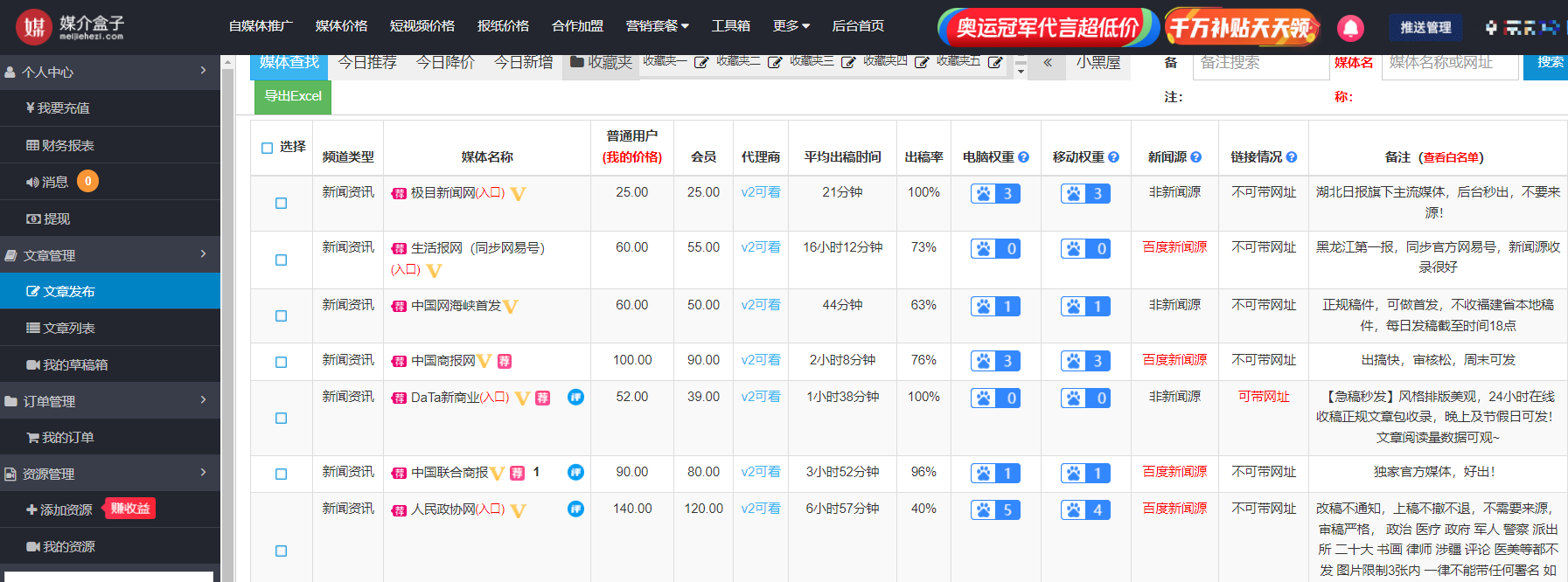Click the 电脑权重 paw badge for 极目新闻网
This screenshot has height=582, width=1568.
coord(995,193)
